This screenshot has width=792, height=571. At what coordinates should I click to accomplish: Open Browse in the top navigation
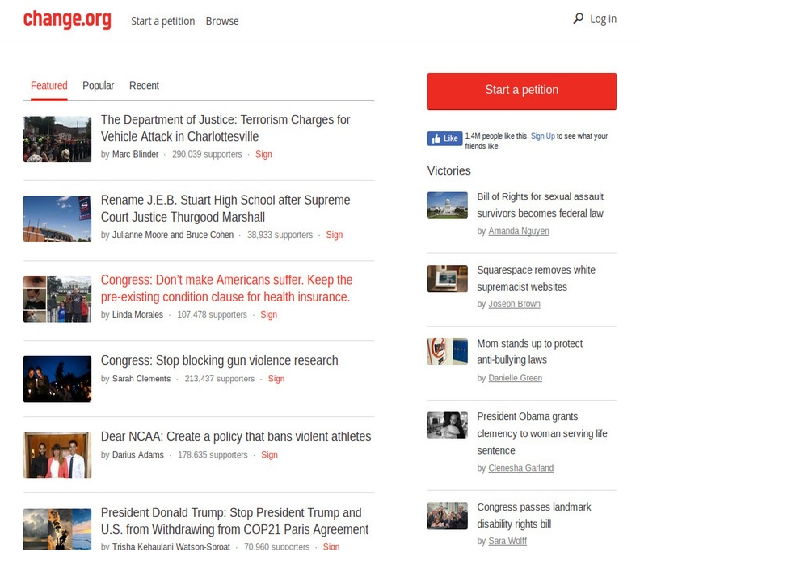pyautogui.click(x=222, y=21)
